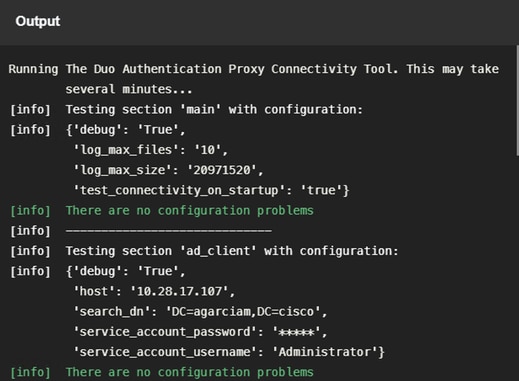Click the 'several minutes...' text line
The width and height of the screenshot is (519, 381).
(129, 89)
